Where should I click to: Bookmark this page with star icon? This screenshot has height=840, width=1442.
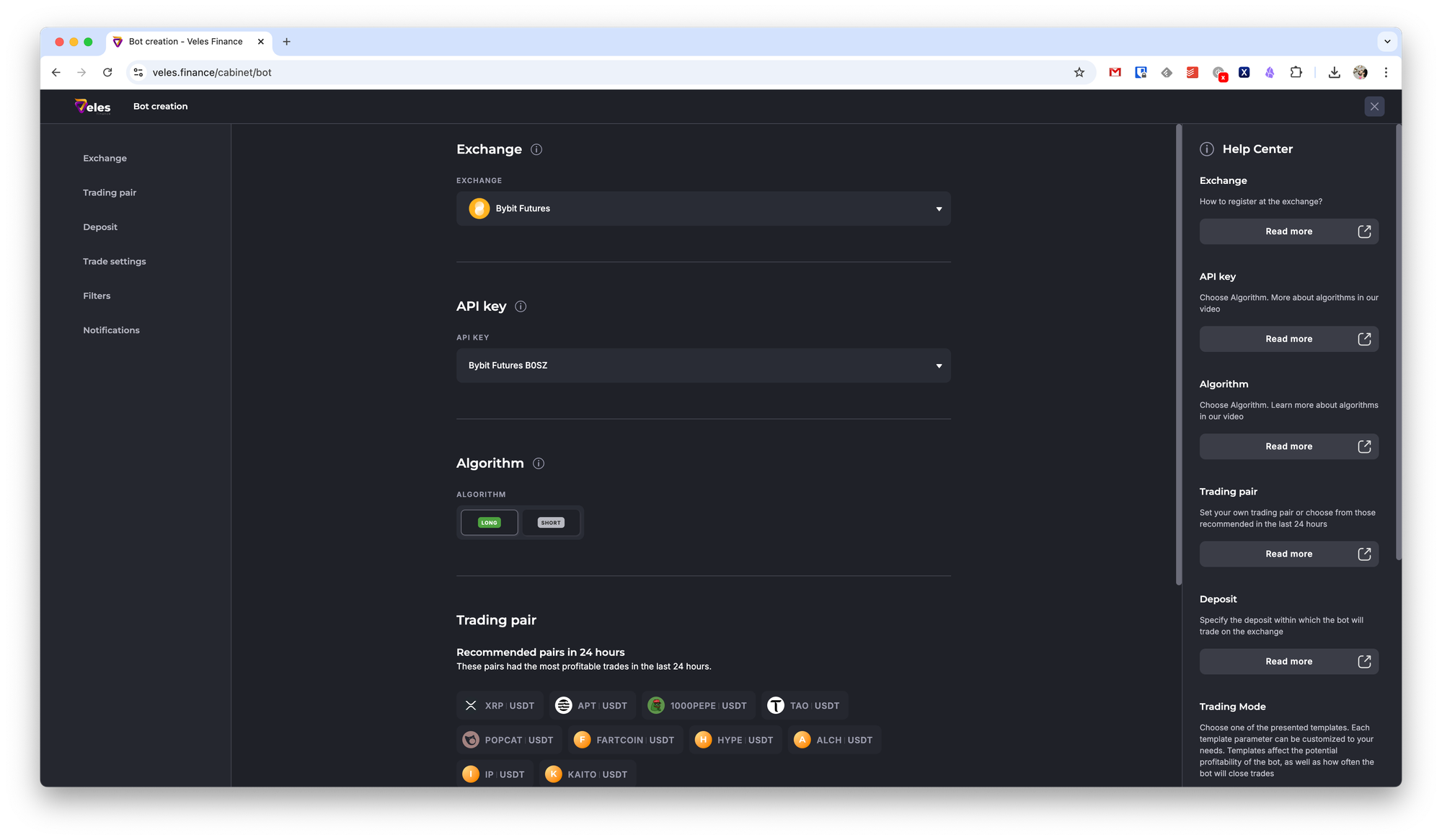click(1079, 72)
